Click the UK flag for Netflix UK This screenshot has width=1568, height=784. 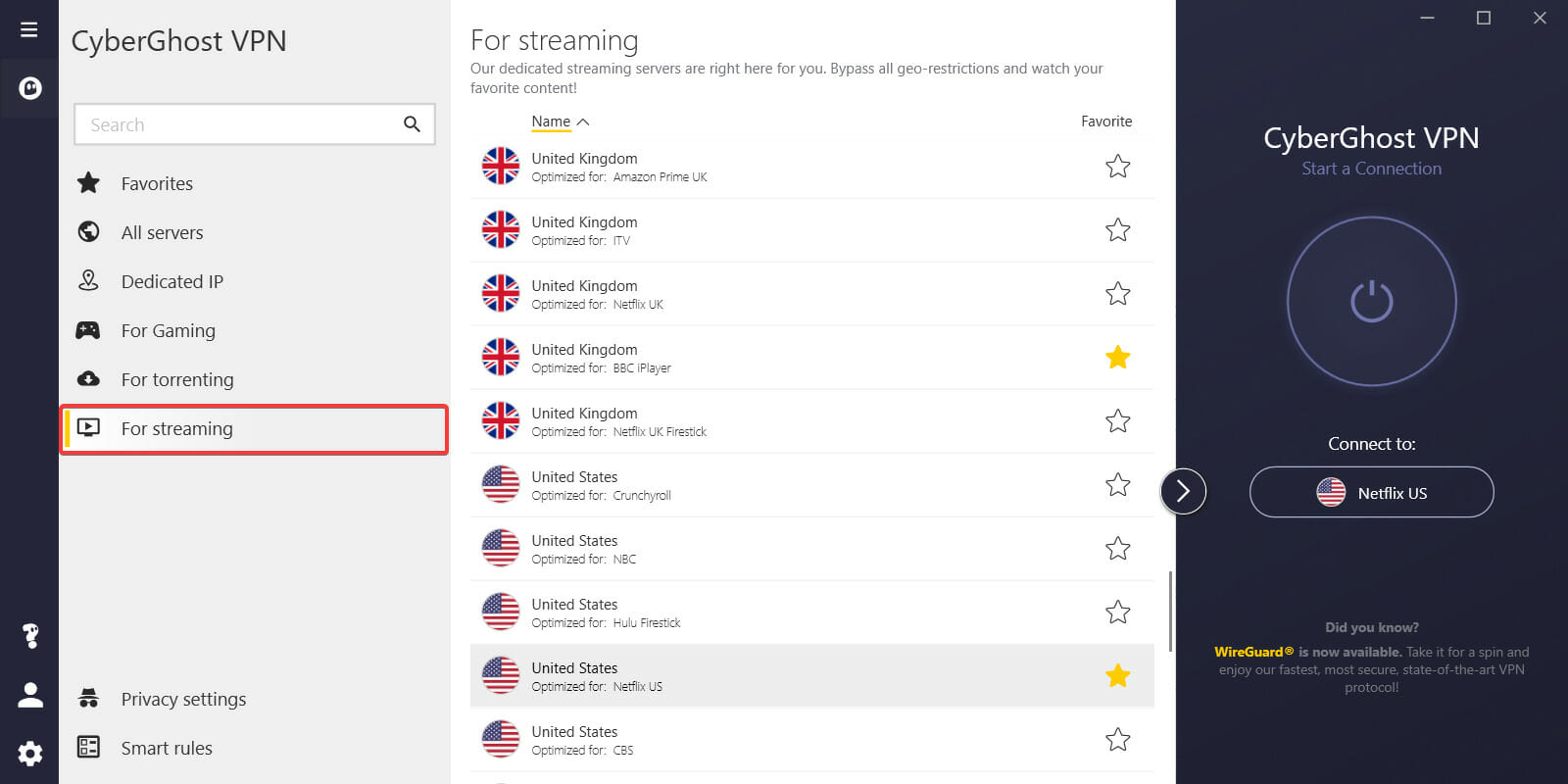point(501,294)
